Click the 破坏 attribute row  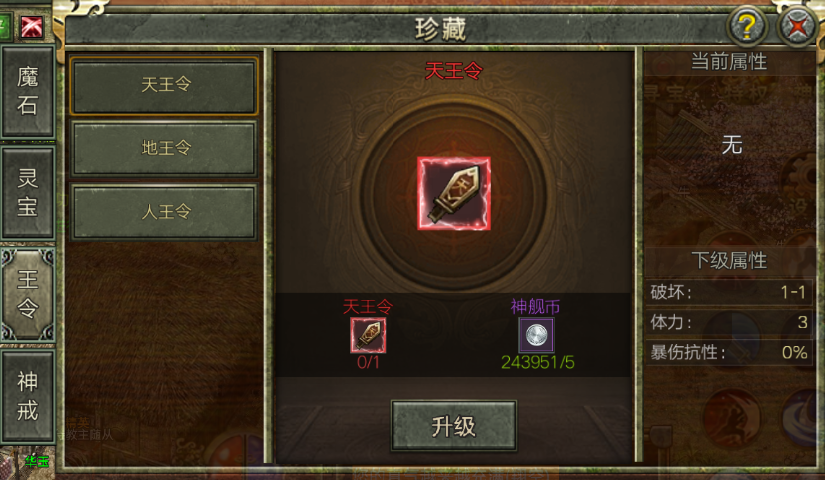pos(729,292)
